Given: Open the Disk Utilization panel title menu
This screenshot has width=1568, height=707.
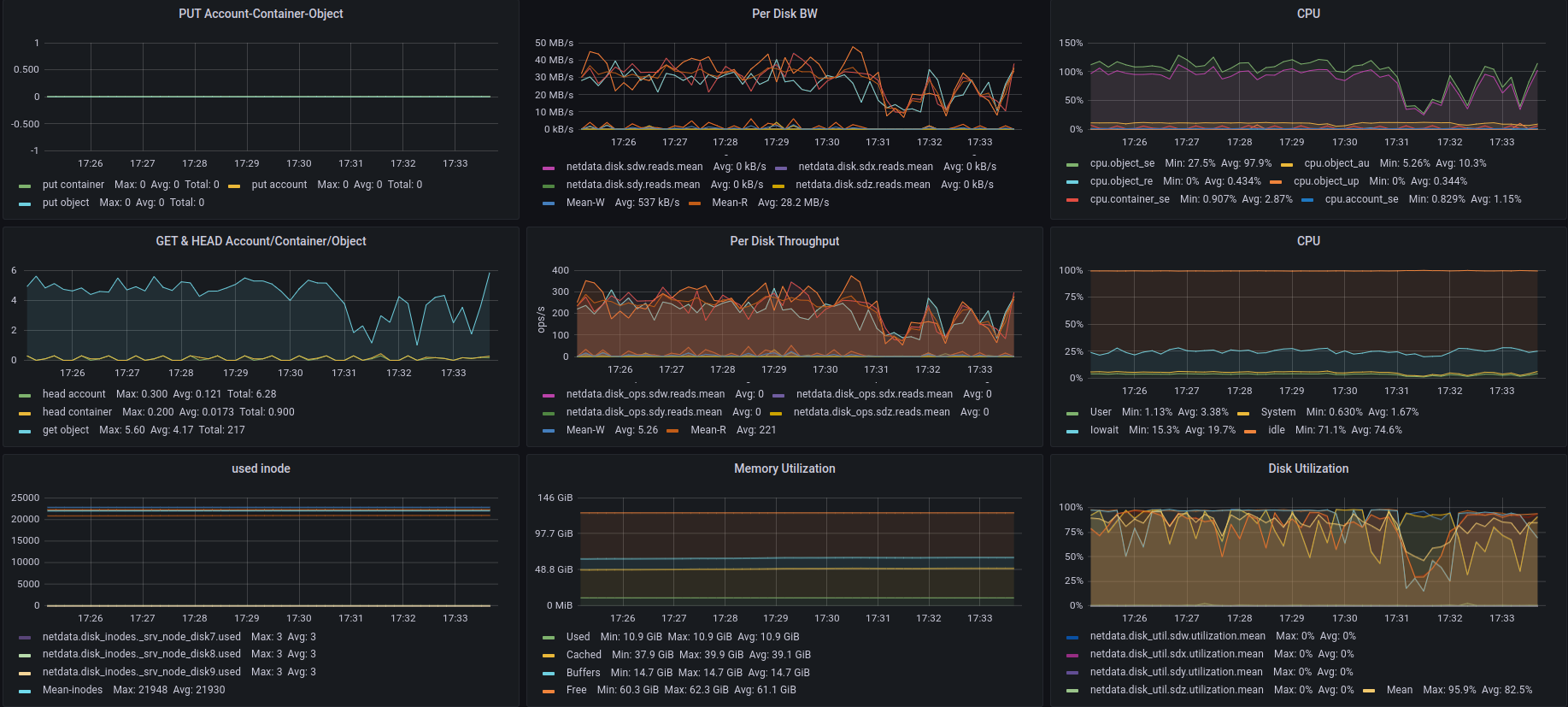Looking at the screenshot, I should pos(1307,468).
